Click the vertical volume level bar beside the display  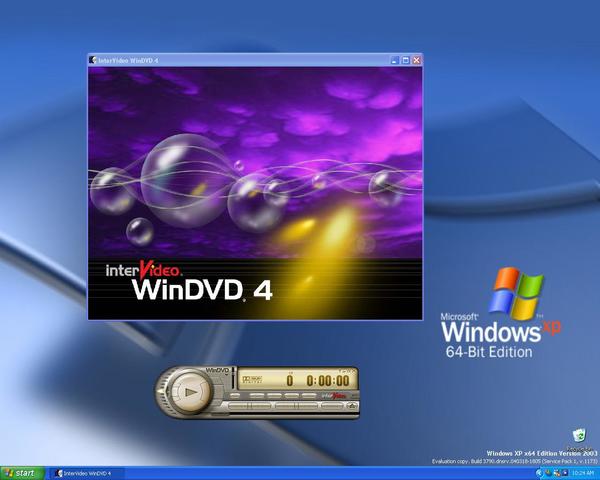(x=233, y=378)
